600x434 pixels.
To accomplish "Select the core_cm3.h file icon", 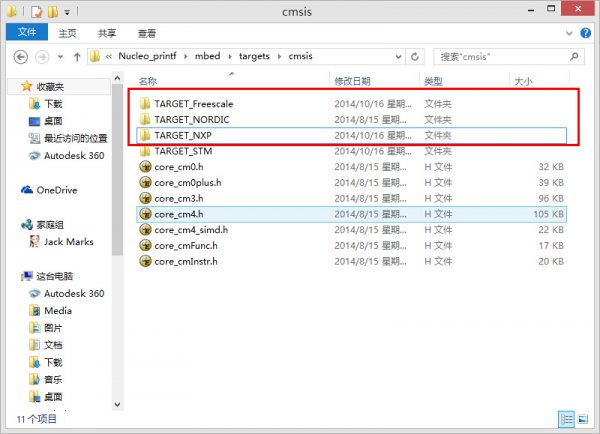I will [x=145, y=198].
